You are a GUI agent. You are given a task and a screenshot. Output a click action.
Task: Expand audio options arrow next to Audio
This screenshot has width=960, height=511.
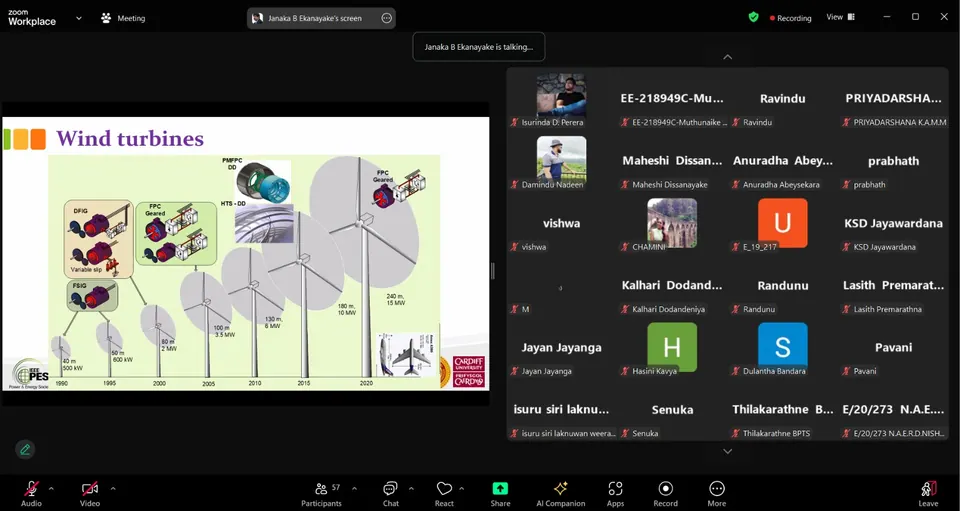(51, 488)
